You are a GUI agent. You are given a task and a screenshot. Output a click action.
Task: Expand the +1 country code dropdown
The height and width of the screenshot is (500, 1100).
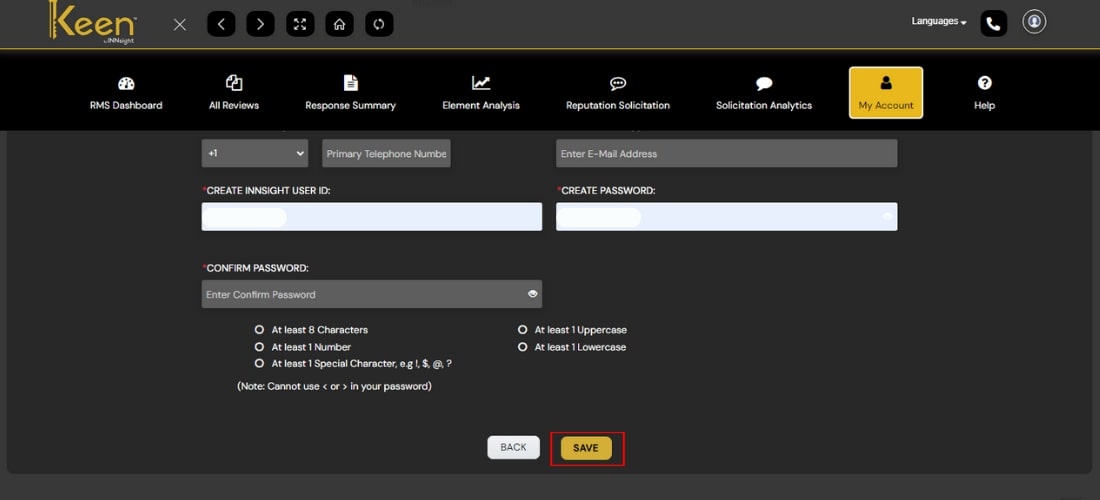point(255,154)
